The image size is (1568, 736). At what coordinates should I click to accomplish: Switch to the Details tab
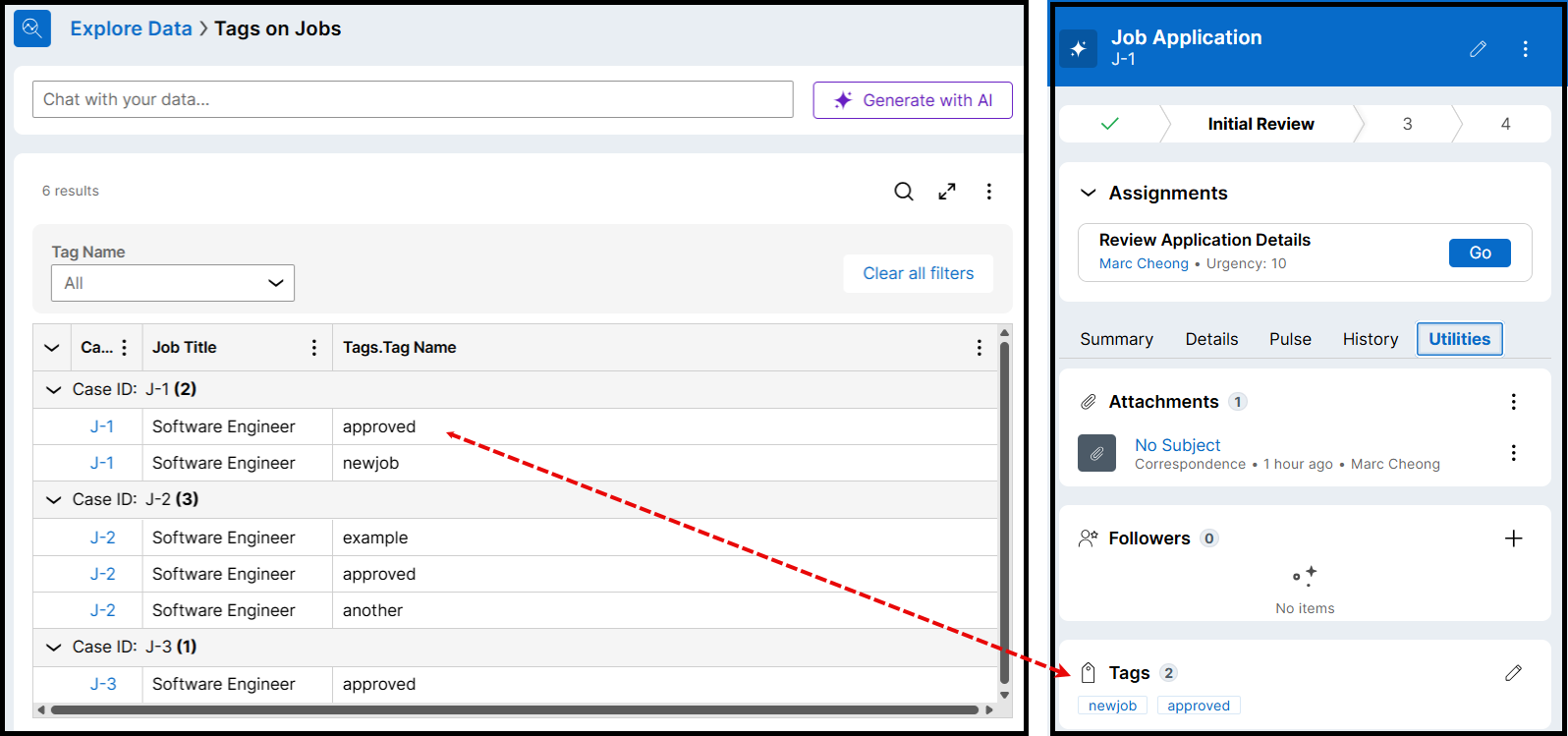[1211, 339]
